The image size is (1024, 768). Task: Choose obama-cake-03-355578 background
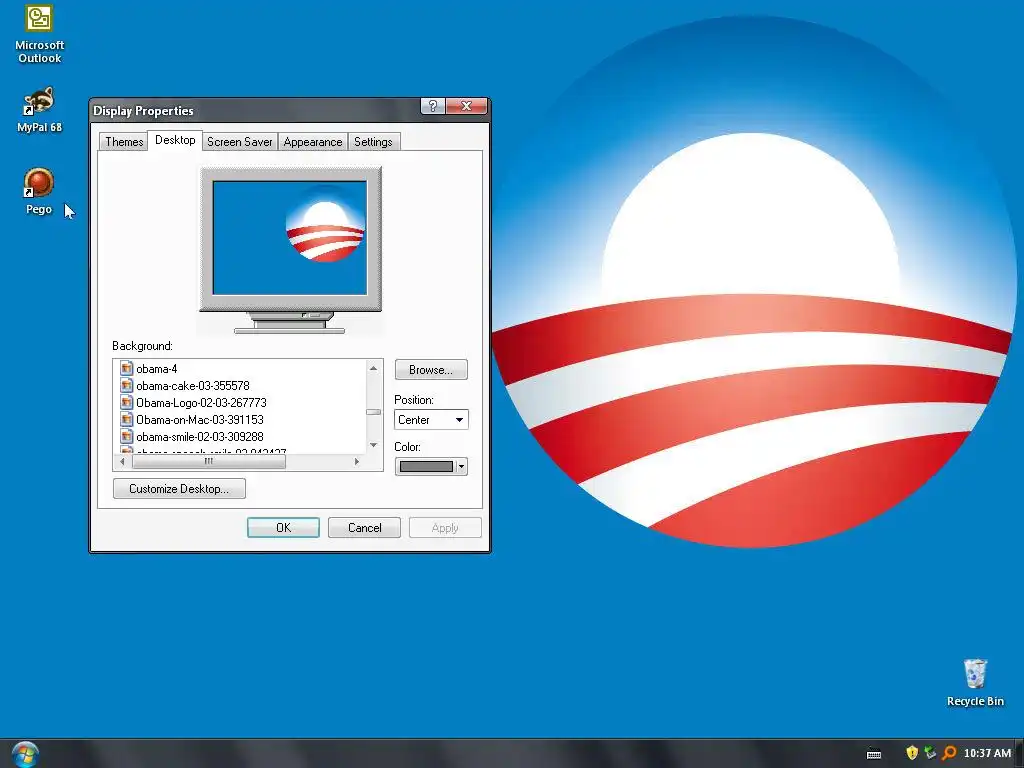193,385
